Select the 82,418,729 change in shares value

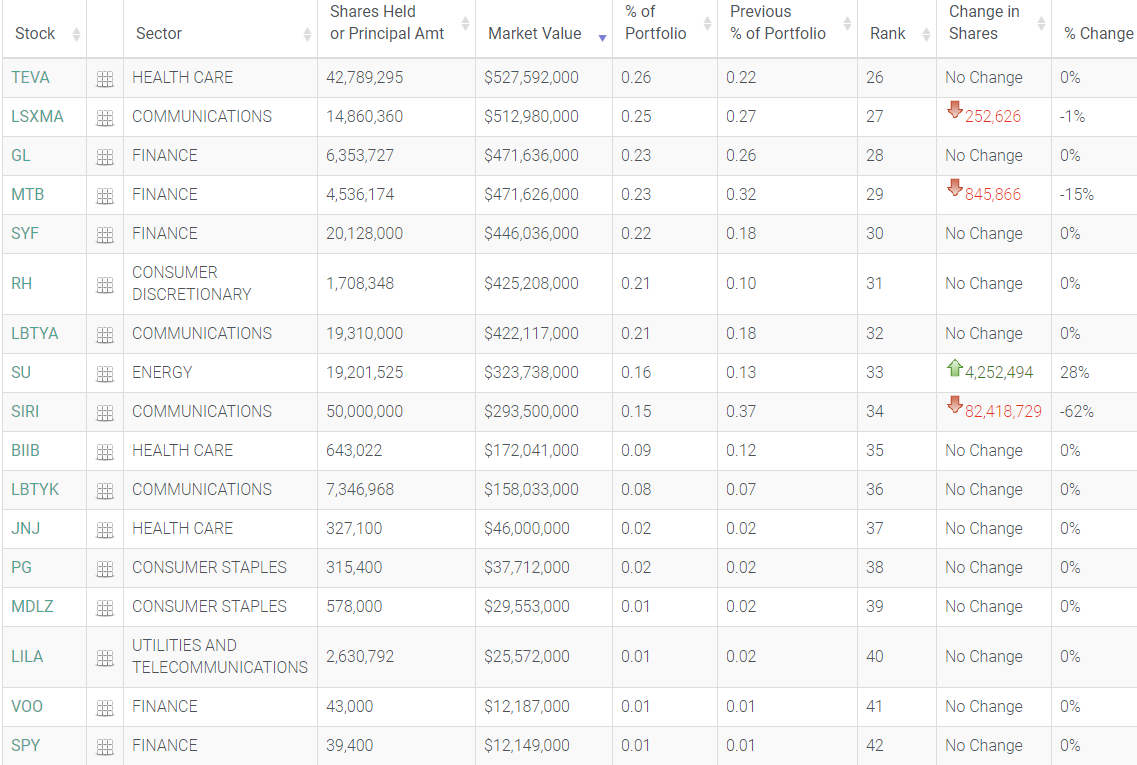[x=1003, y=413]
